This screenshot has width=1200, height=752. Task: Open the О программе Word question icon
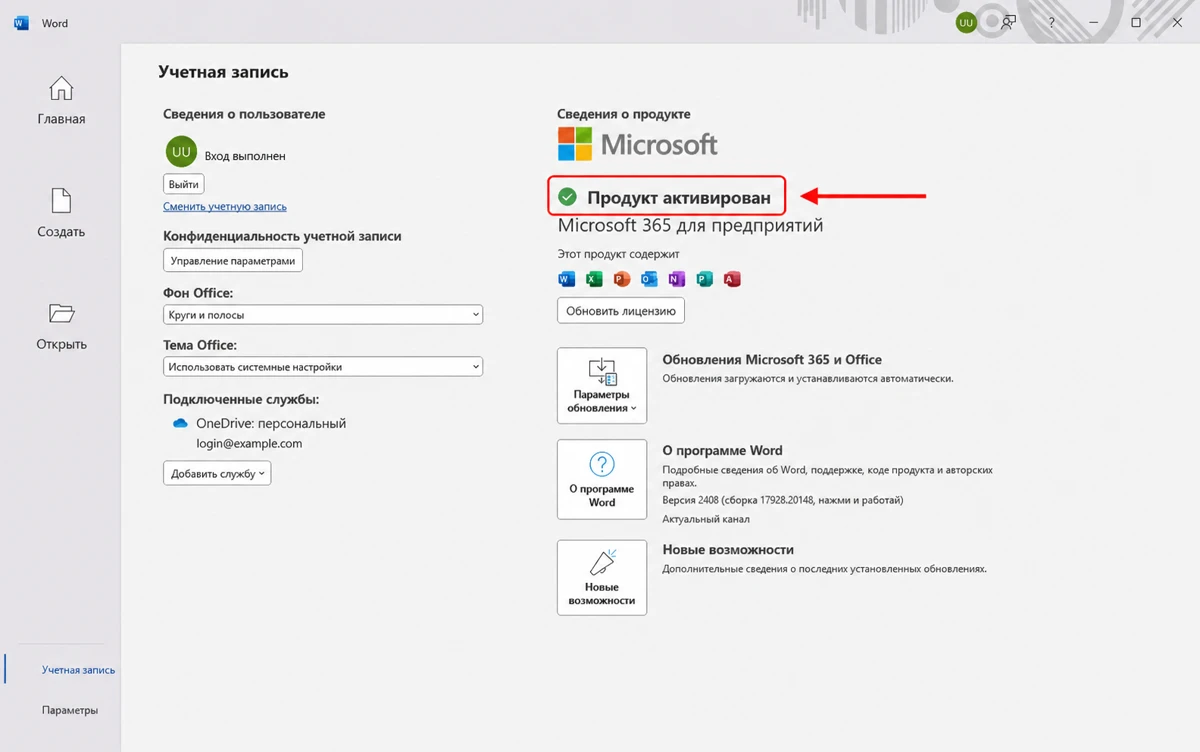click(602, 480)
